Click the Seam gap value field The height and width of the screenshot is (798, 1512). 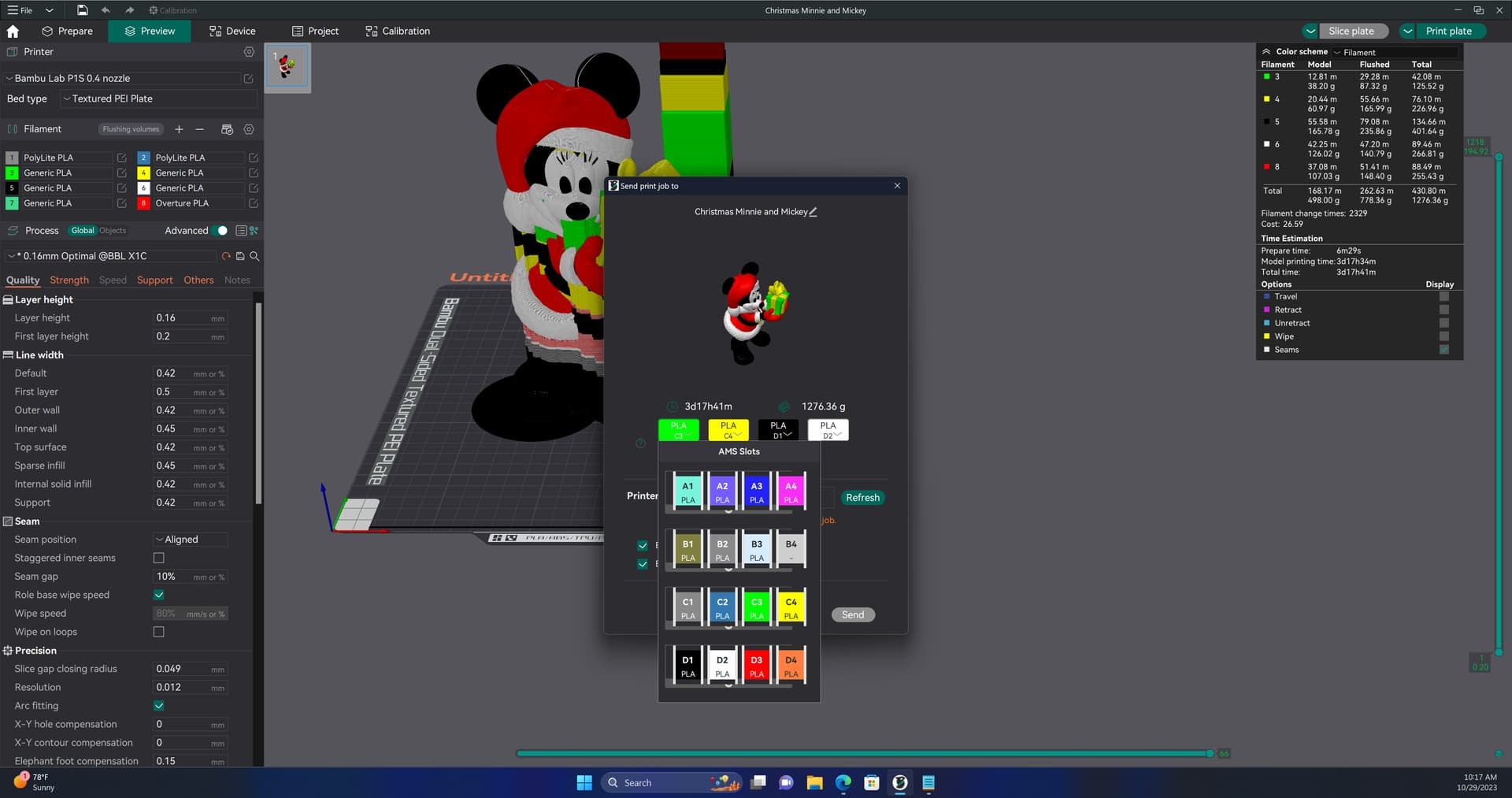tap(190, 577)
